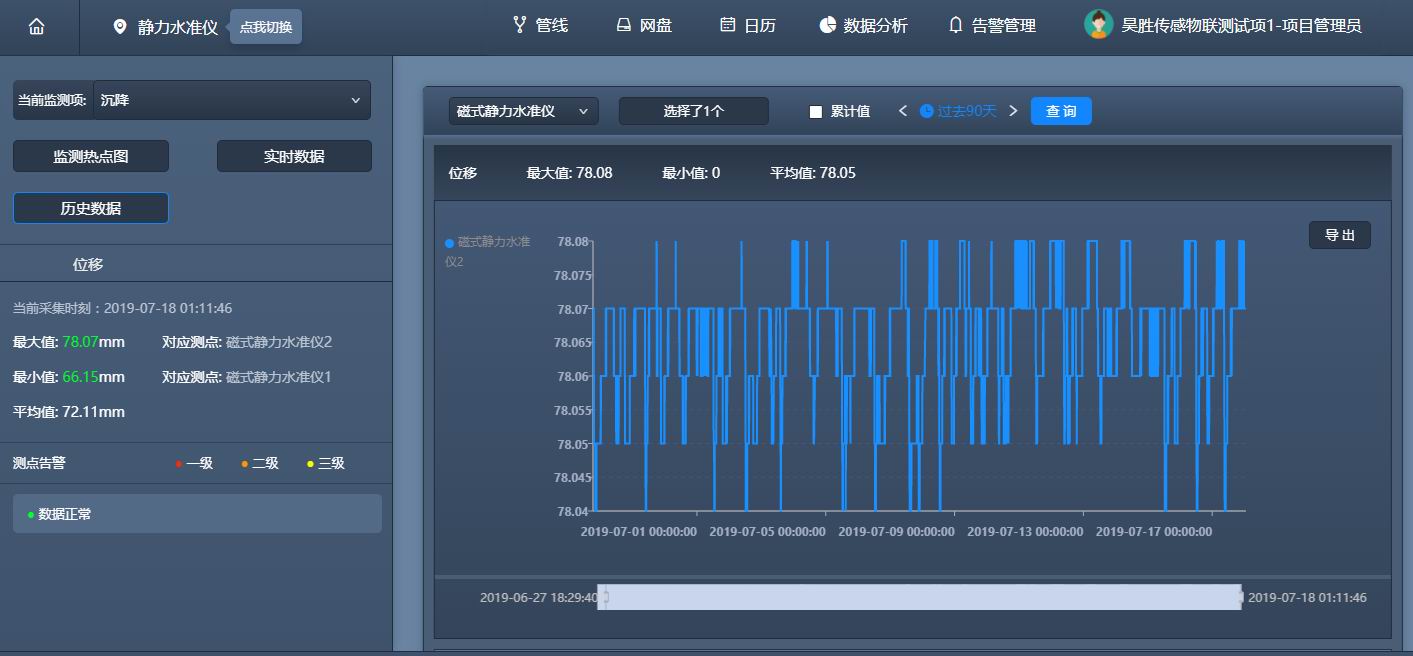This screenshot has height=656, width=1413.
Task: Open the 磁式静力水准仪 device type dropdown
Action: (523, 111)
